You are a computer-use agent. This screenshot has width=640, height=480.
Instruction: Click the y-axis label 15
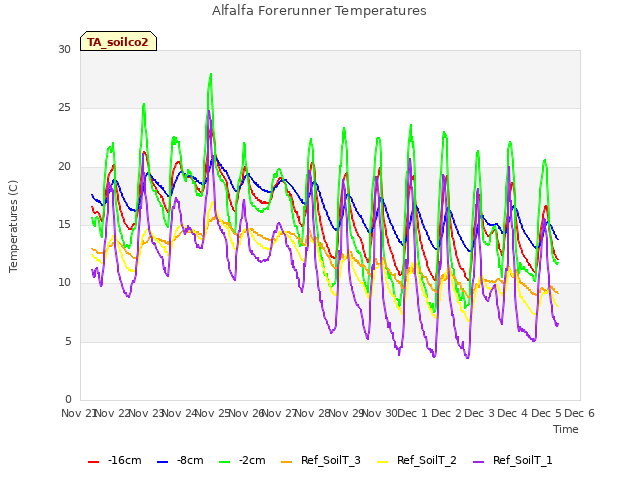pyautogui.click(x=64, y=224)
